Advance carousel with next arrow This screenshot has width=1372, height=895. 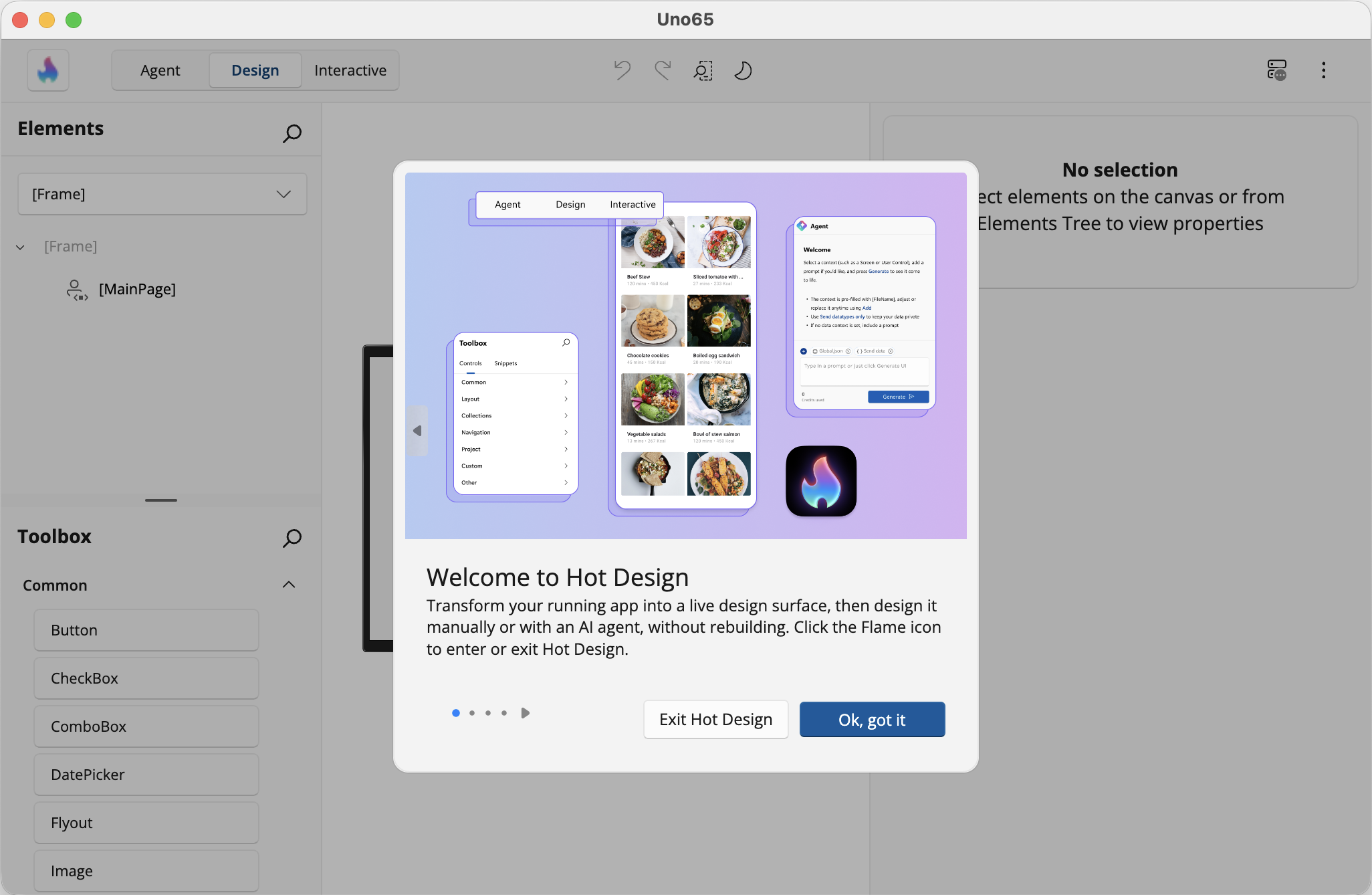coord(526,713)
